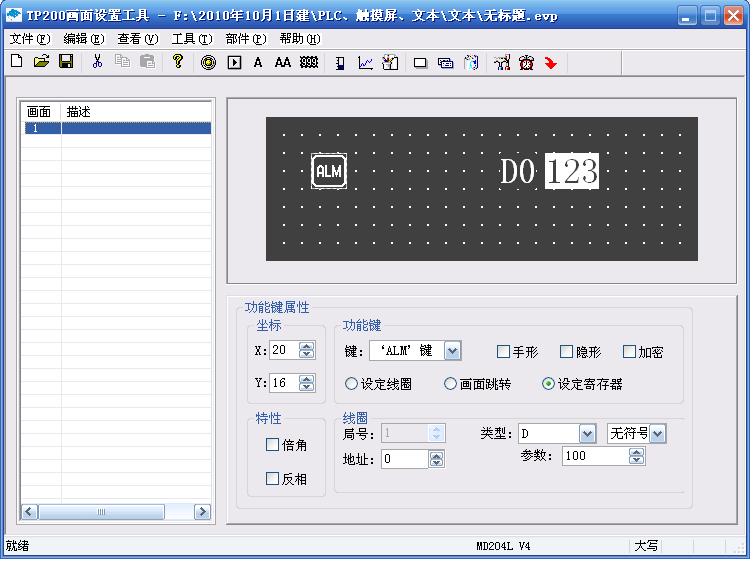Enable the 手形 checkbox

(x=504, y=351)
